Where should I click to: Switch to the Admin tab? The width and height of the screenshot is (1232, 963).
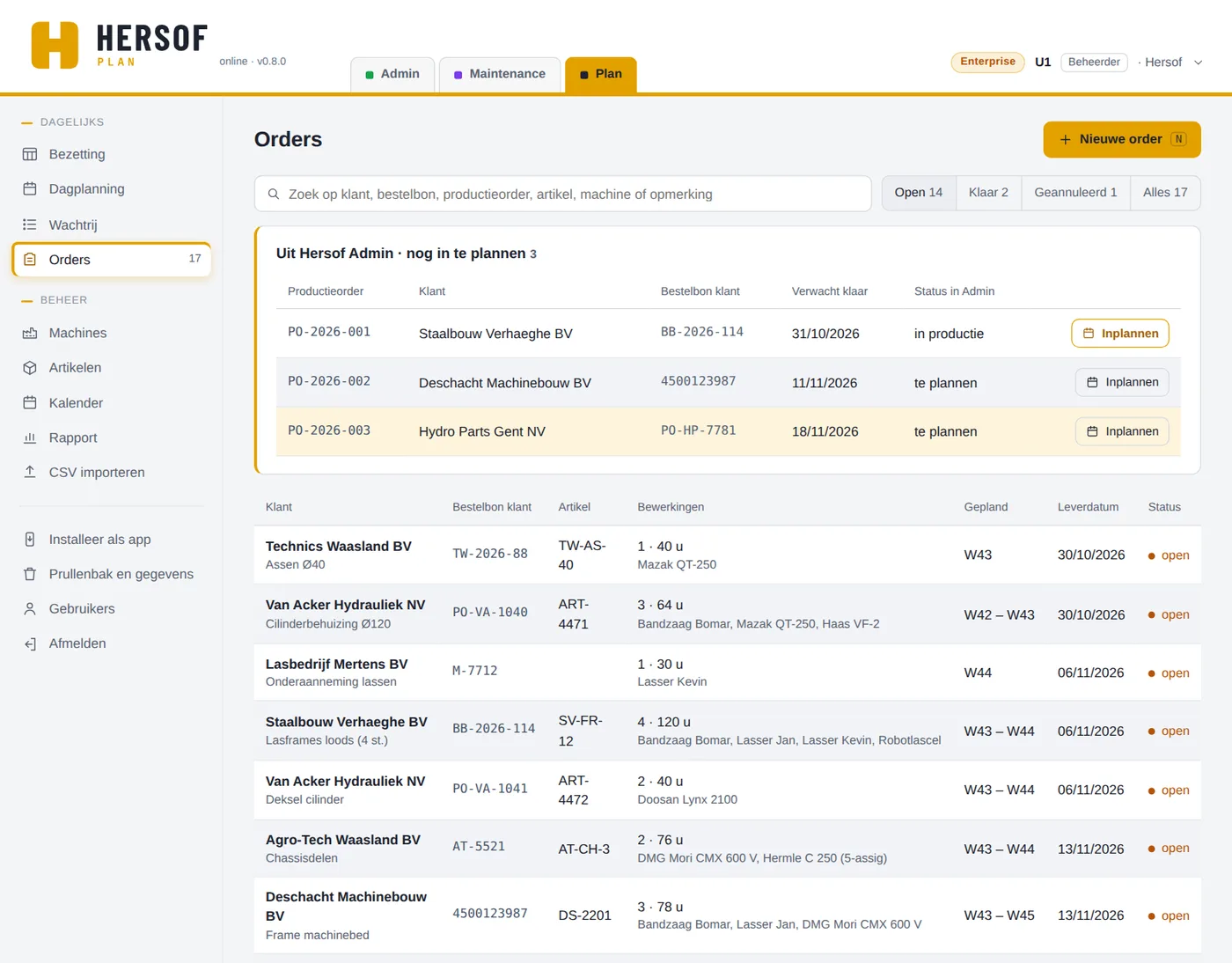click(x=392, y=75)
